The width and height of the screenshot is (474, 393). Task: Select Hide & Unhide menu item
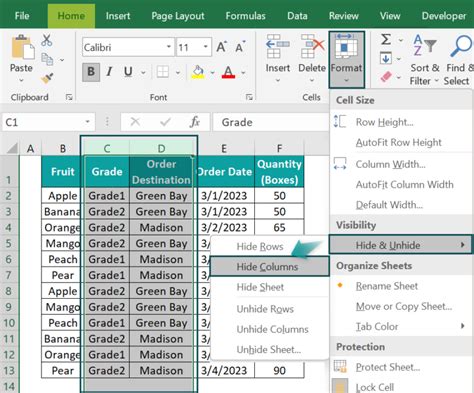(x=401, y=245)
